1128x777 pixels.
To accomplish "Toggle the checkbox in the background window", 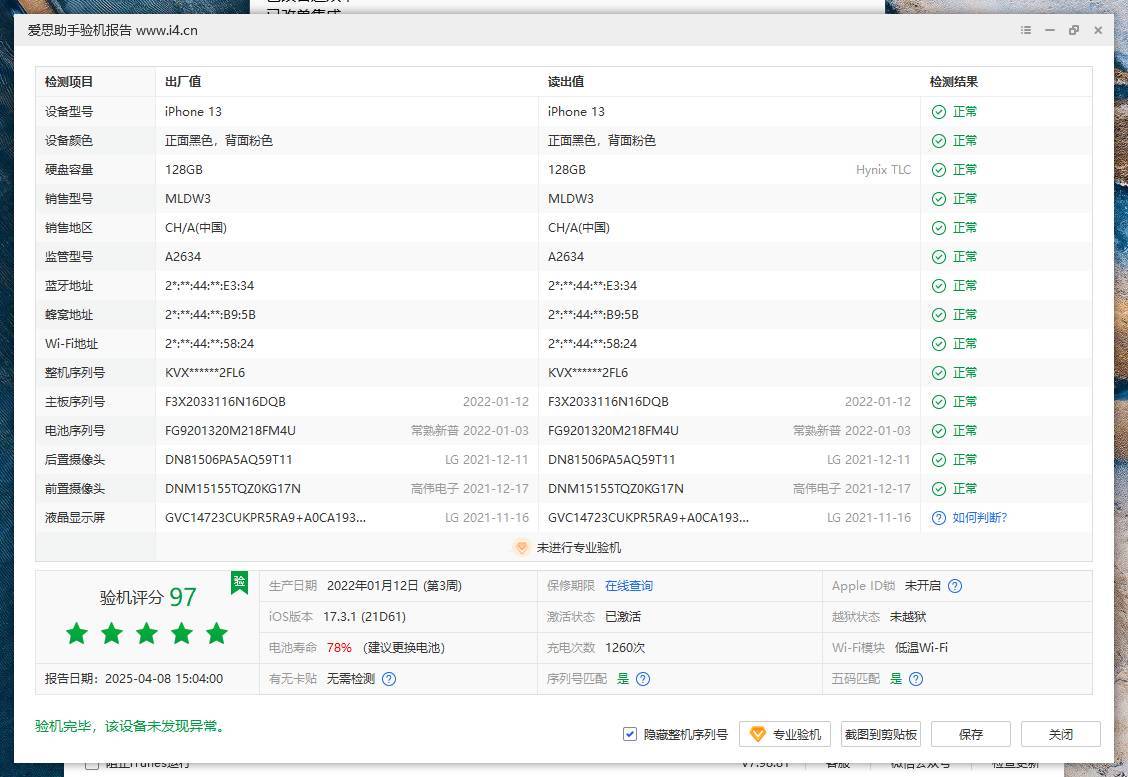I will [x=91, y=763].
